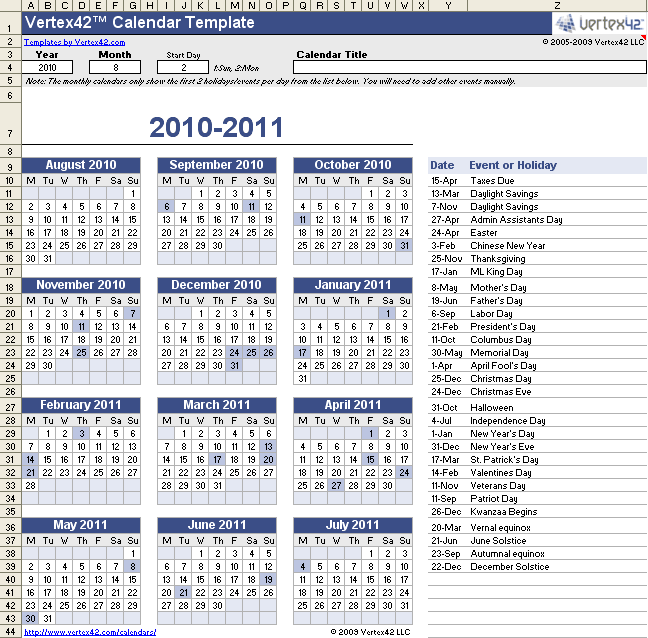Click the 22-Dec date cell

pyautogui.click(x=446, y=567)
